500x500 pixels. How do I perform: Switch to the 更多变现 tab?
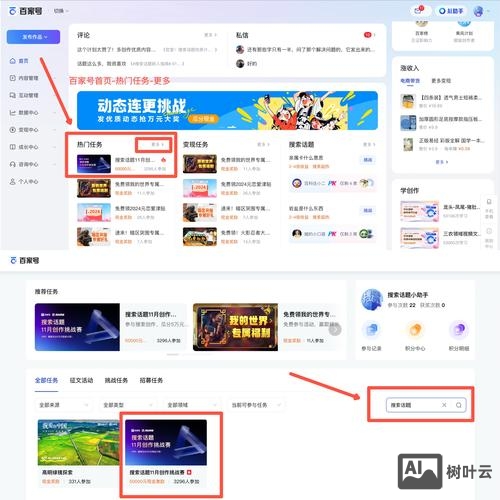coord(441,81)
